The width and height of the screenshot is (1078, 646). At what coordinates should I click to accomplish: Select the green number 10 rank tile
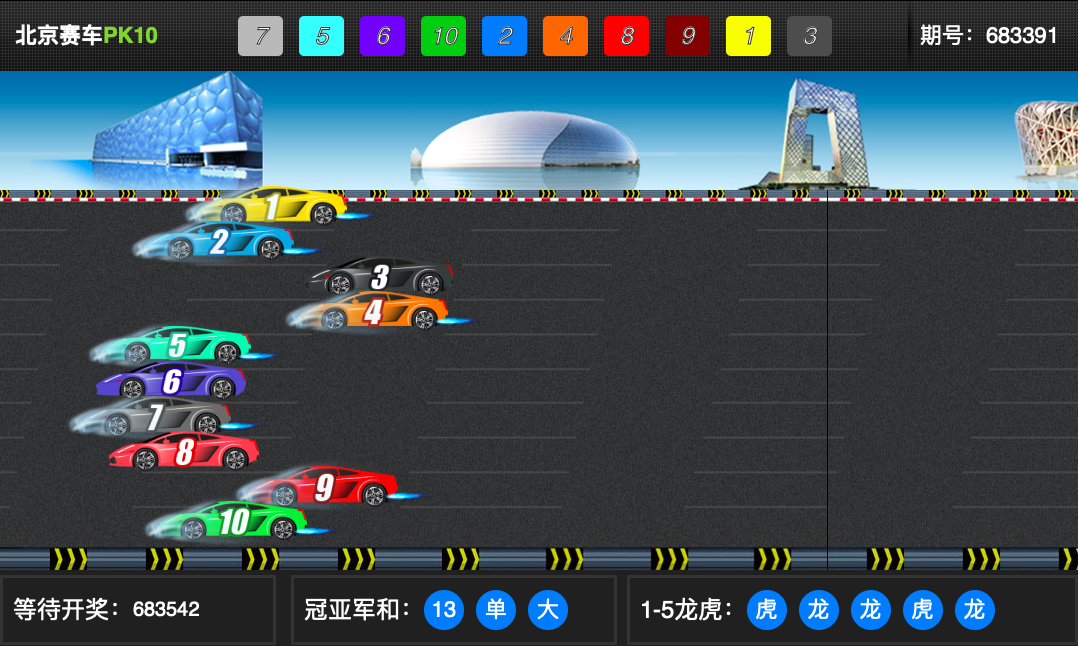point(443,36)
